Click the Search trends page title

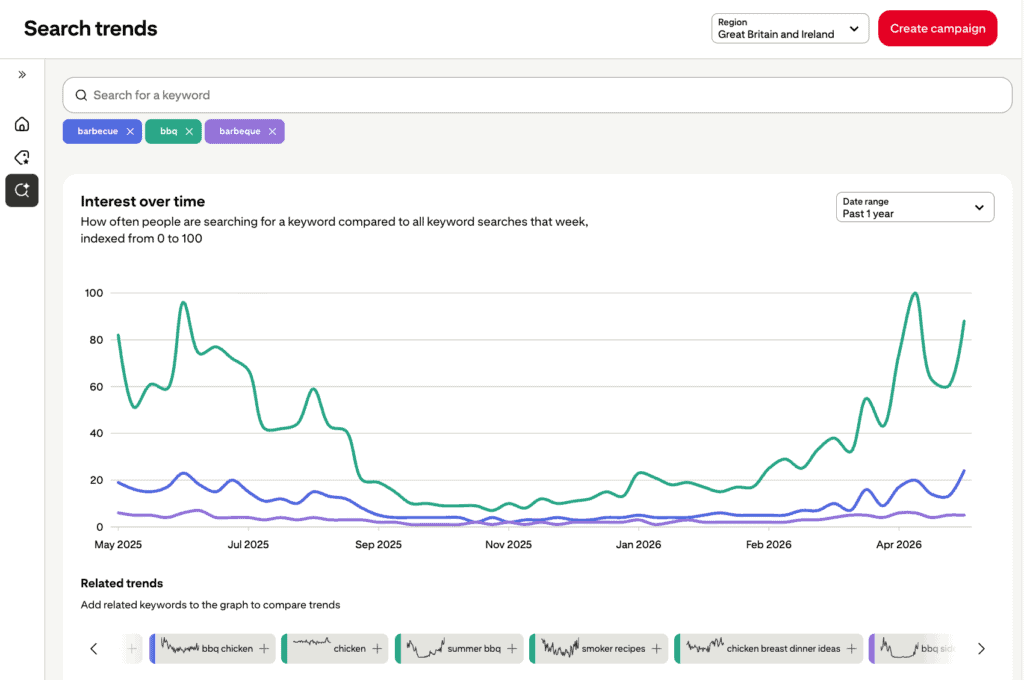click(x=91, y=29)
